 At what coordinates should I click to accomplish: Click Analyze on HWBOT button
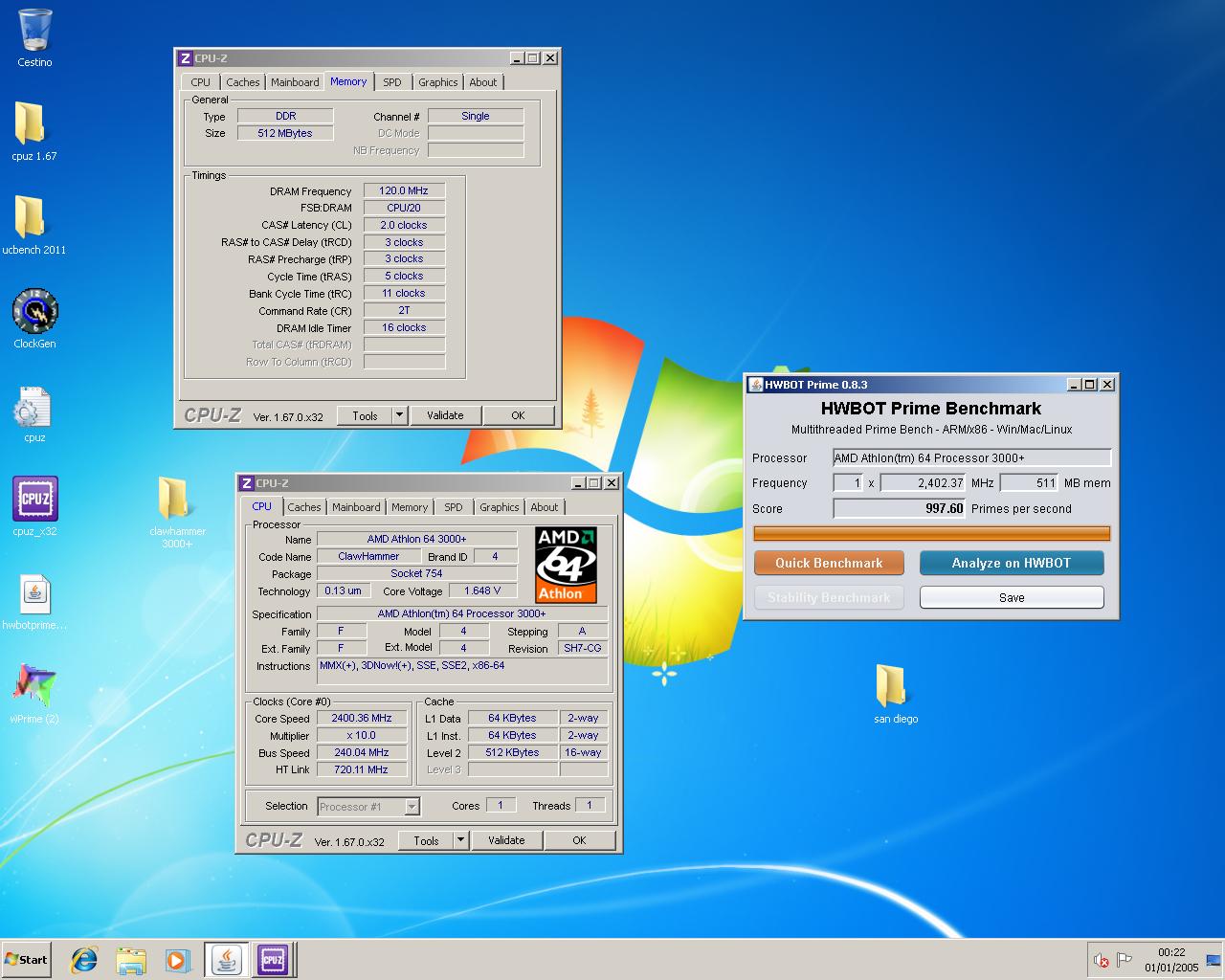[x=1012, y=563]
